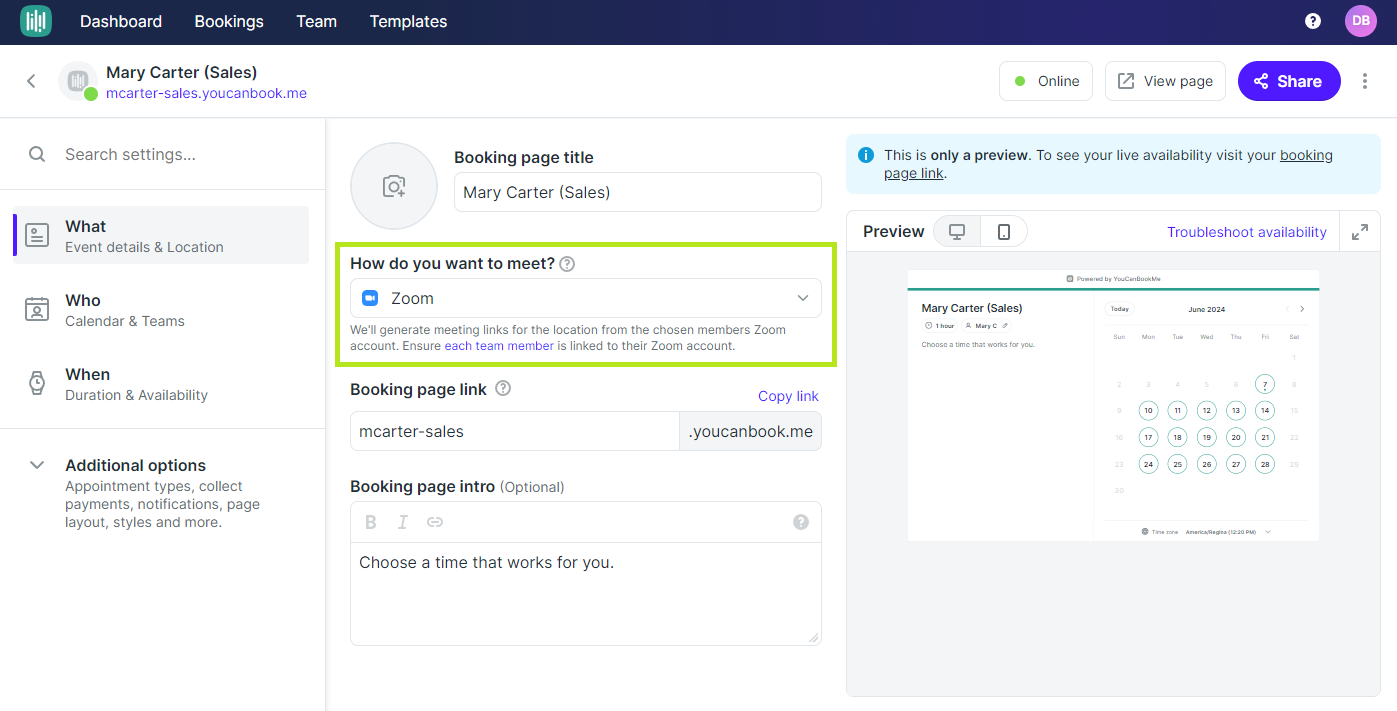Click the Today button in preview calendar
Viewport: 1397px width, 711px height.
1120,309
